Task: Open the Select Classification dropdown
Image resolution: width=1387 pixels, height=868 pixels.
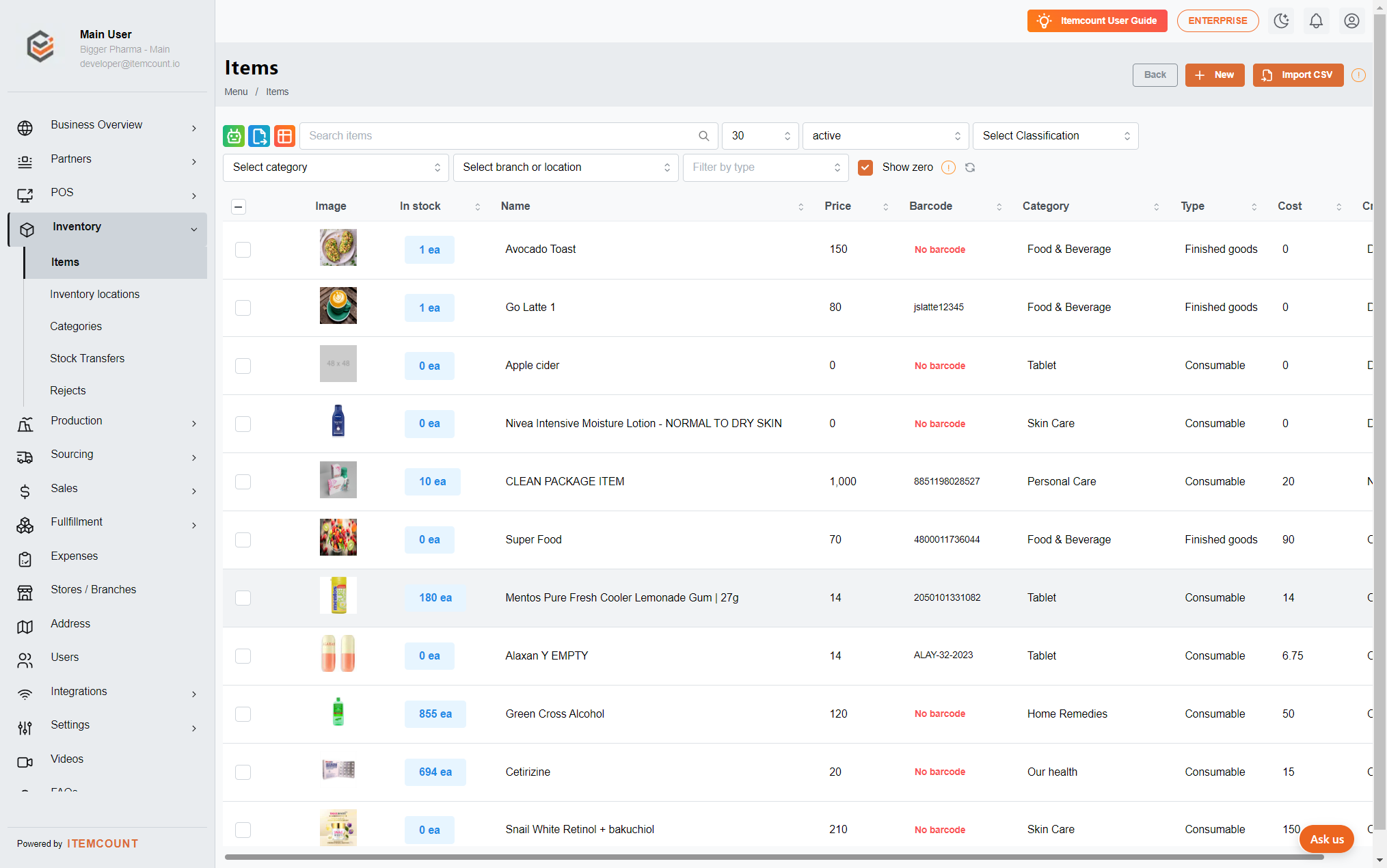Action: [1055, 136]
